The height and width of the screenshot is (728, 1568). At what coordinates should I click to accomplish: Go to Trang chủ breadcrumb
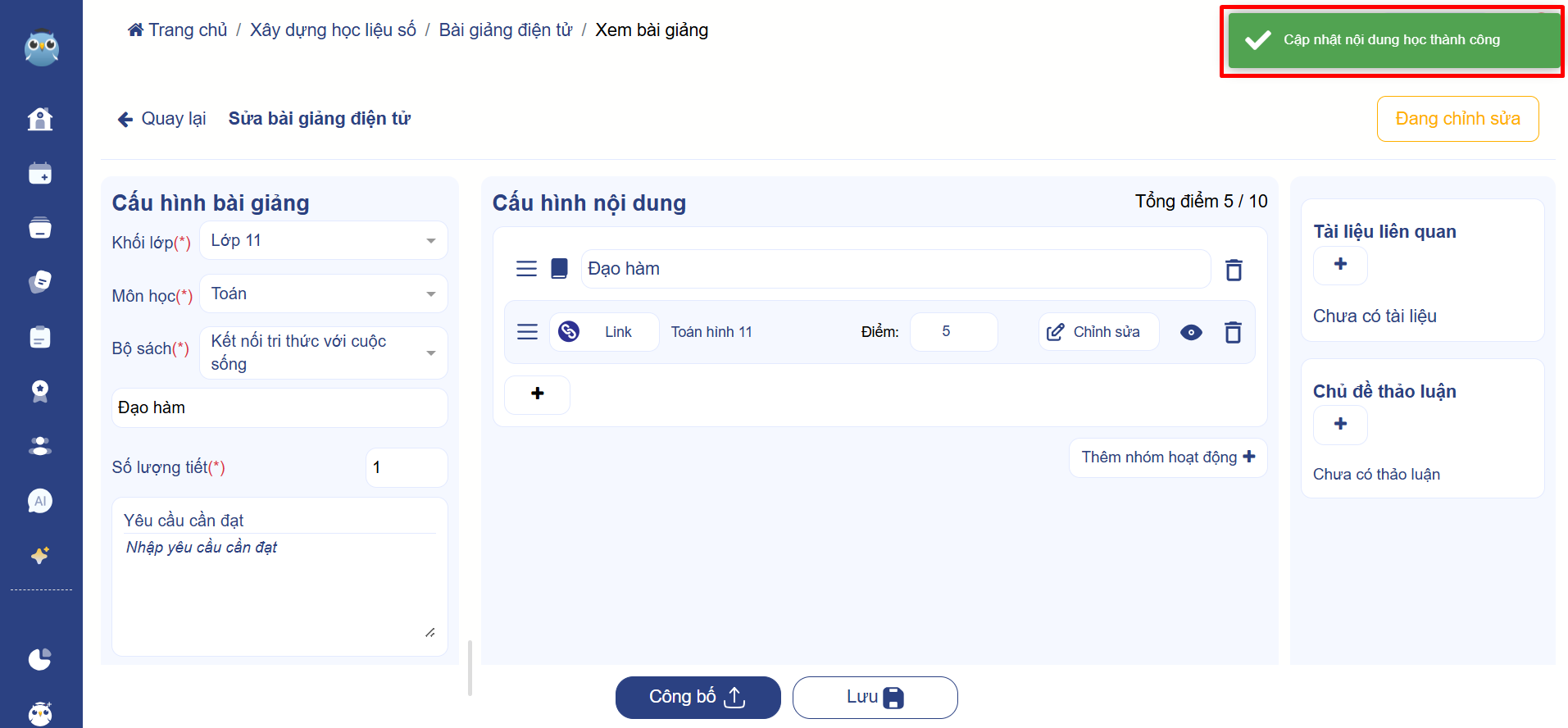tap(178, 30)
